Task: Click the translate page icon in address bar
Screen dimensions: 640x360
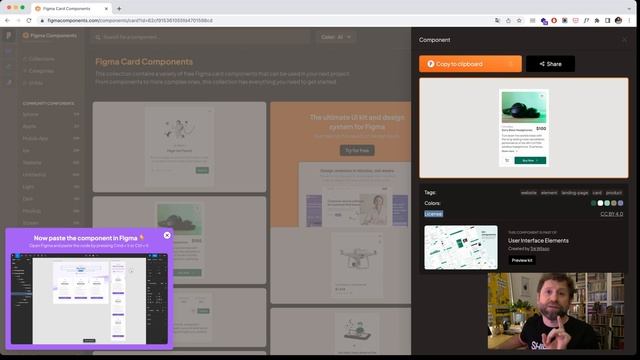Action: (497, 20)
